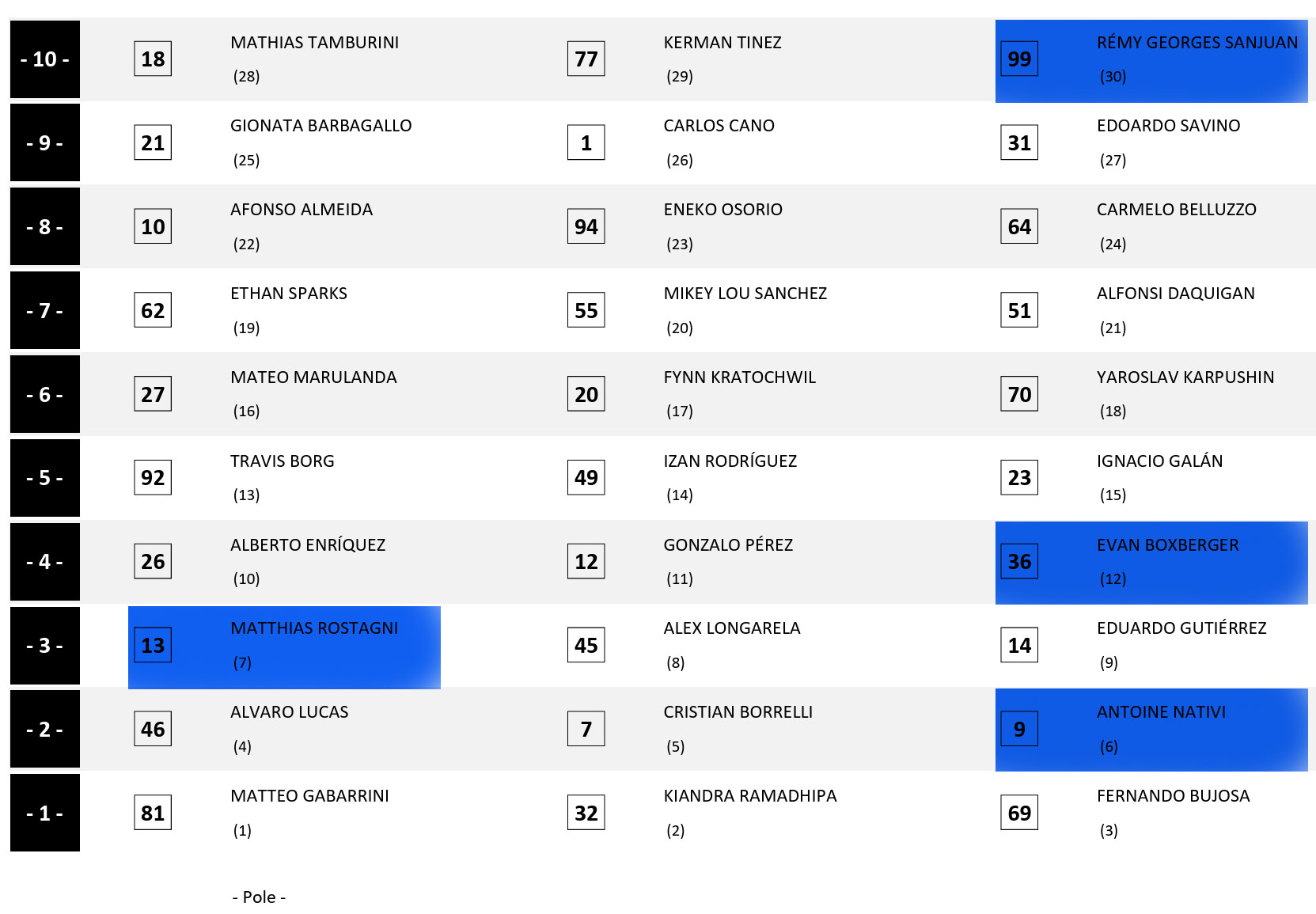Select rider name Rémy Georges Sanjuan
The image size is (1316, 914).
click(x=1197, y=43)
